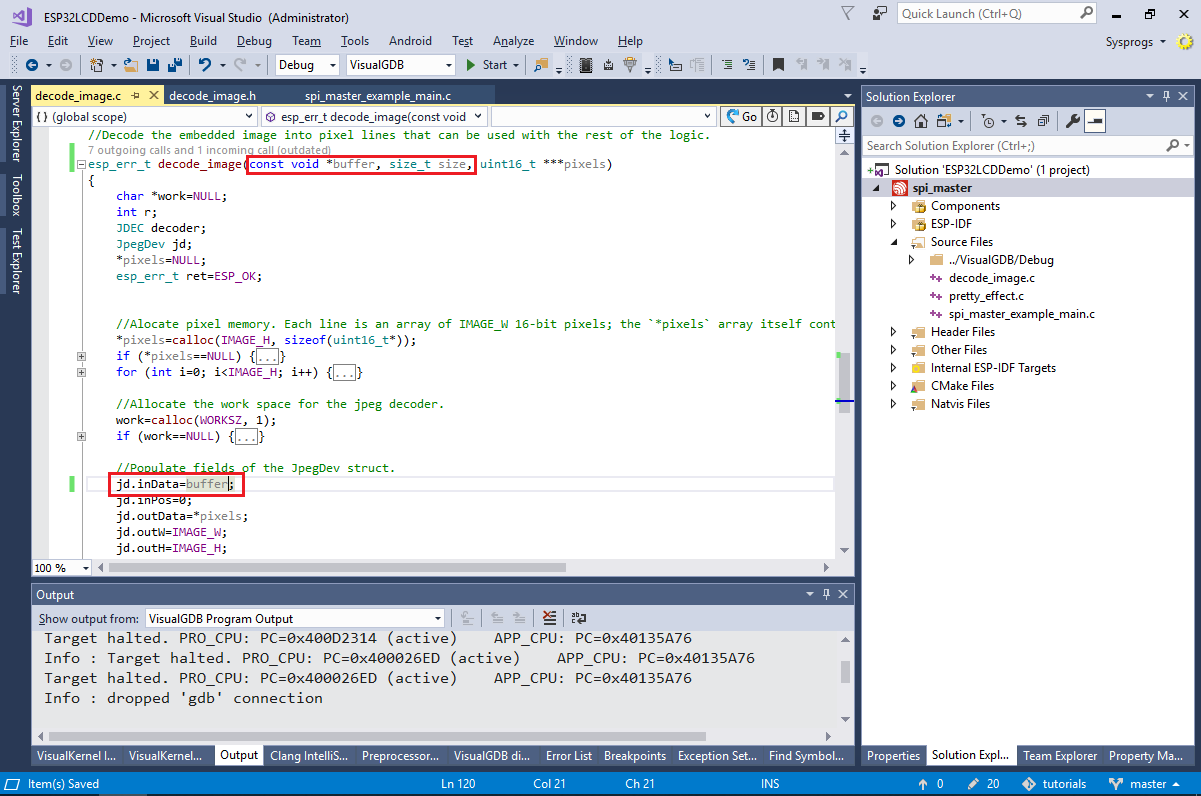This screenshot has height=796, width=1201.
Task: Click the bookmark icon in the toolbar
Action: pyautogui.click(x=777, y=65)
